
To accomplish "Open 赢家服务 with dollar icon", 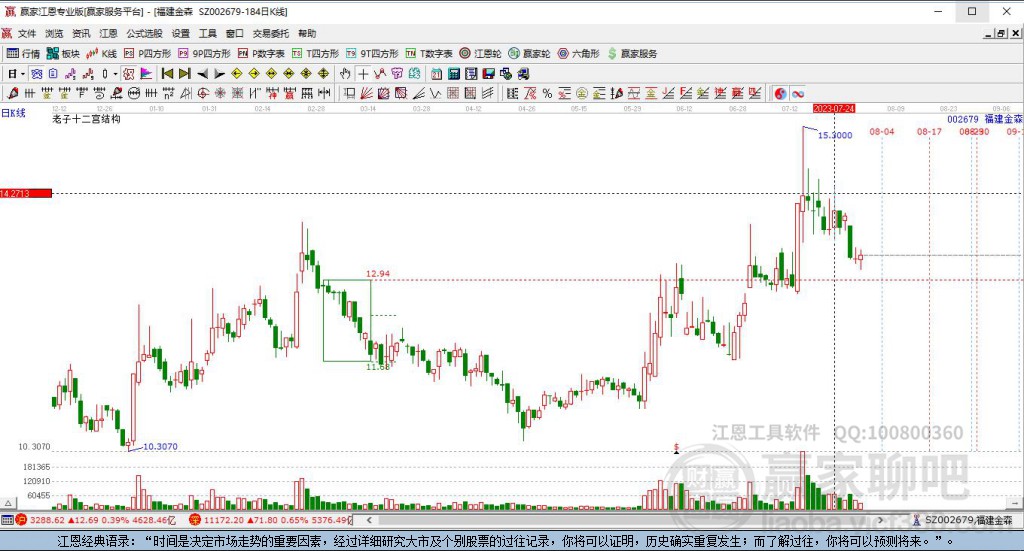I will (x=632, y=54).
